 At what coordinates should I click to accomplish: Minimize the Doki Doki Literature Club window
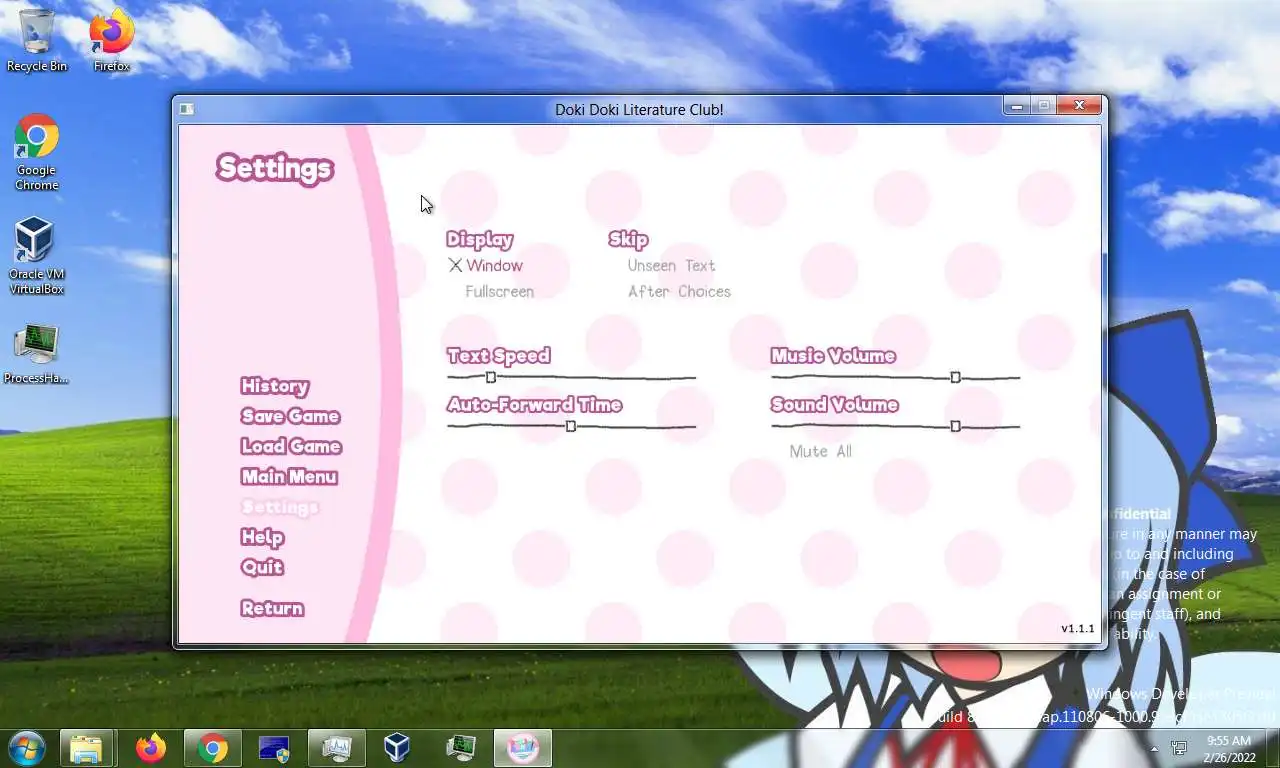click(x=1017, y=106)
